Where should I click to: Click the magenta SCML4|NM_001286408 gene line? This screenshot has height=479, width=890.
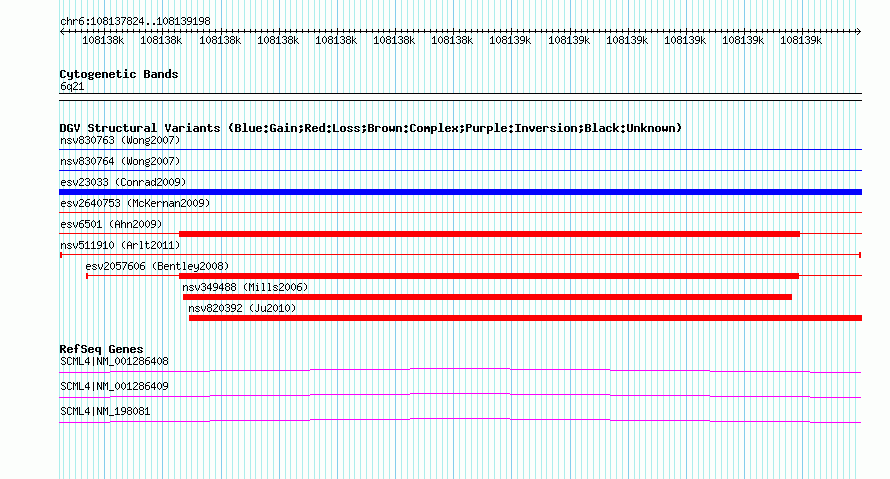[x=460, y=371]
